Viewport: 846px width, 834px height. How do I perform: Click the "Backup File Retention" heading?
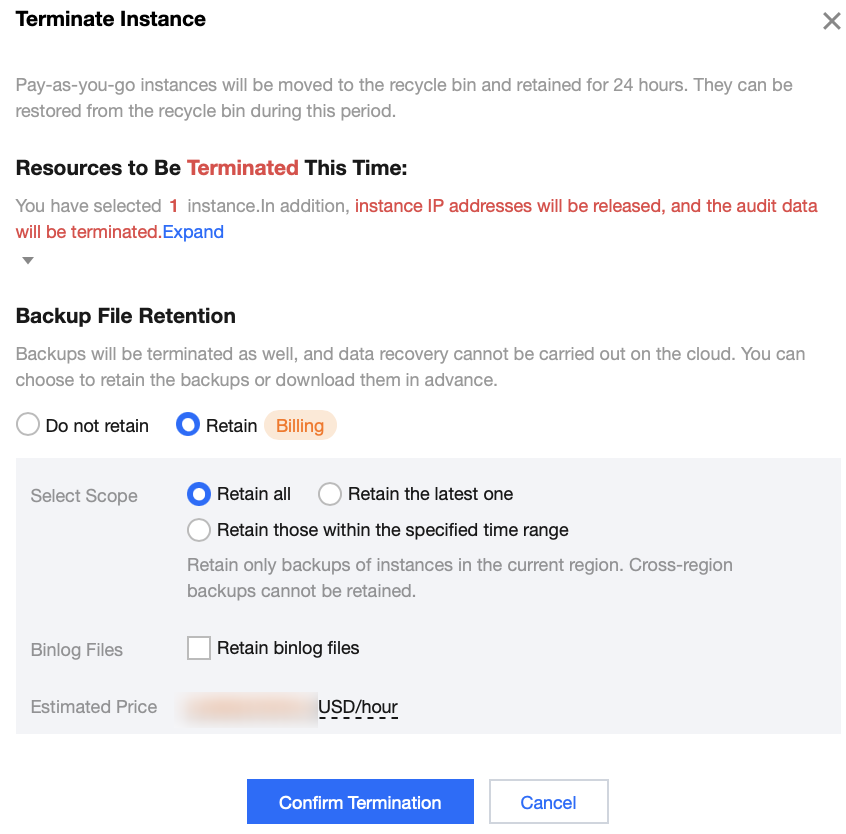coord(126,316)
